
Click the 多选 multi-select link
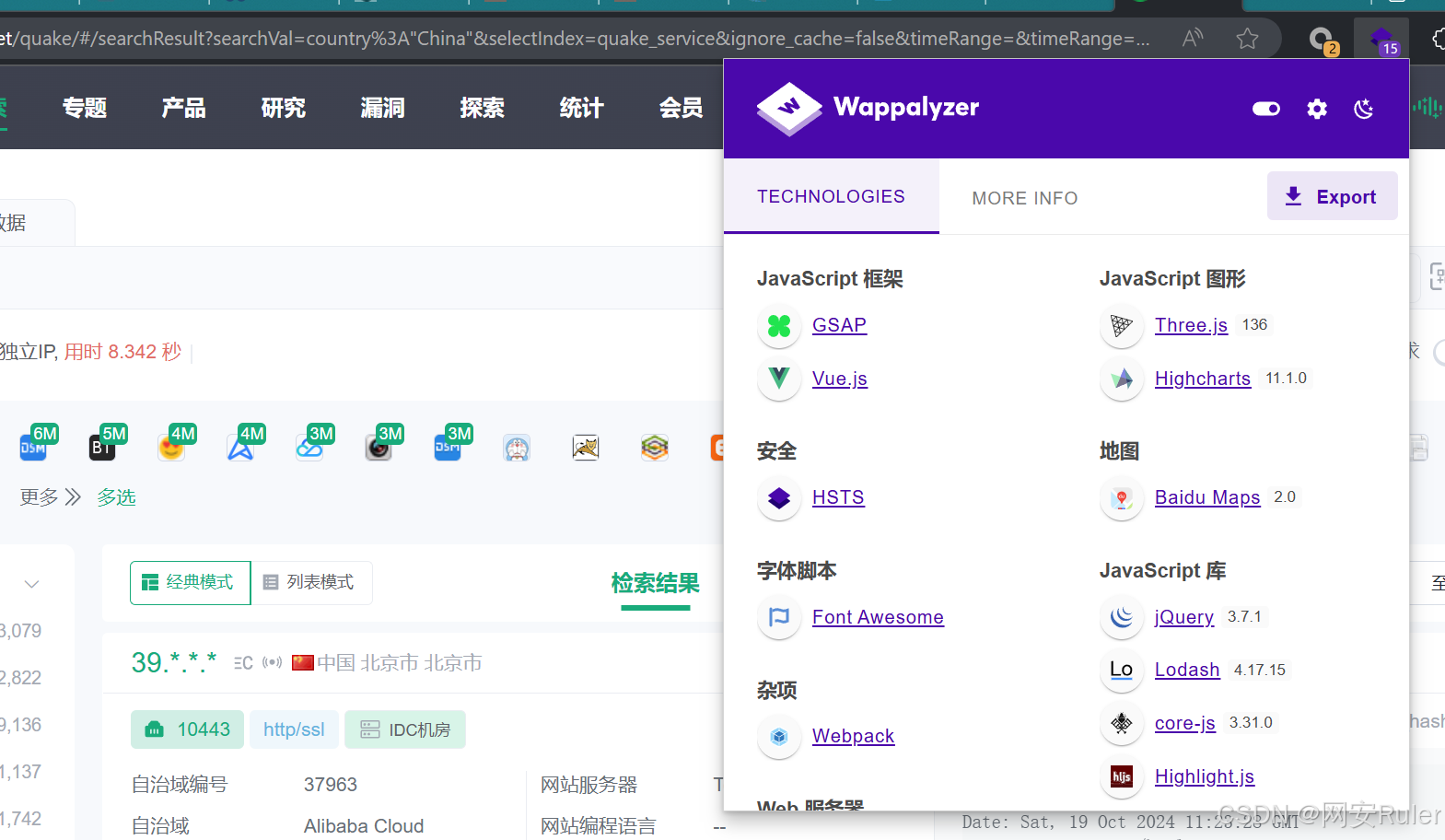[117, 497]
